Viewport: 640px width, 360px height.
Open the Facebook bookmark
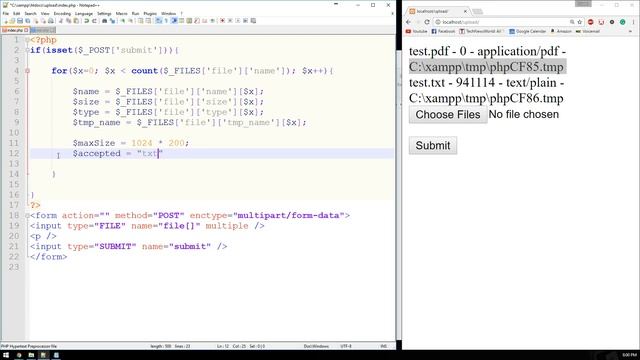pos(443,31)
